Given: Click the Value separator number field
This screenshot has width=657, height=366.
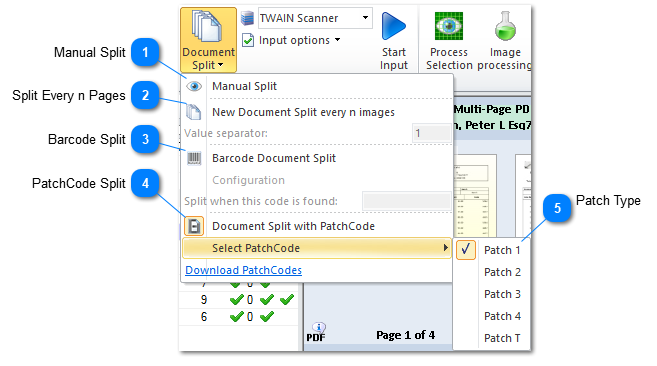Looking at the screenshot, I should (x=432, y=133).
